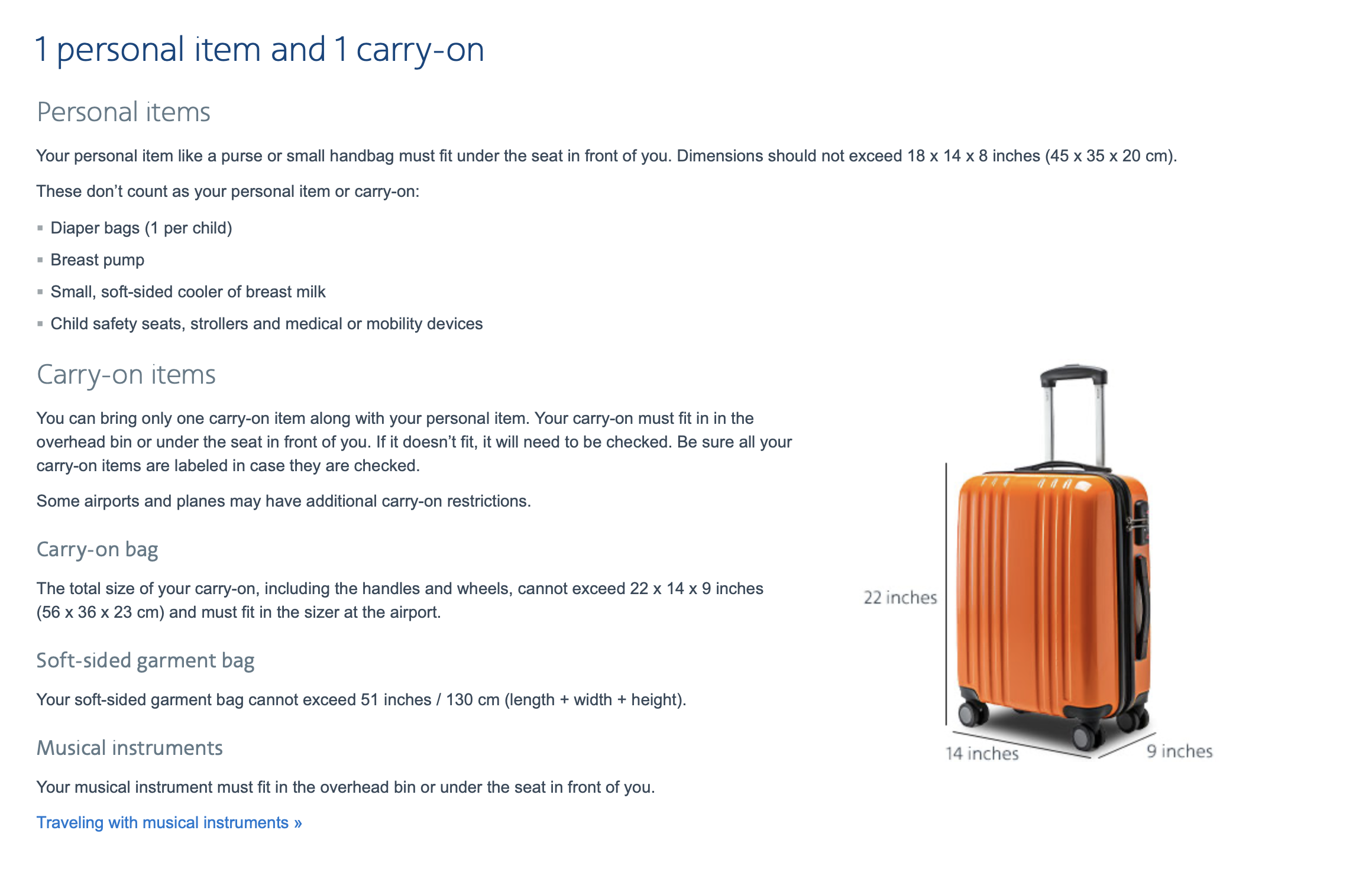Click the soft-sided cooler of breast milk item
This screenshot has height=869, width=1372.
188,292
